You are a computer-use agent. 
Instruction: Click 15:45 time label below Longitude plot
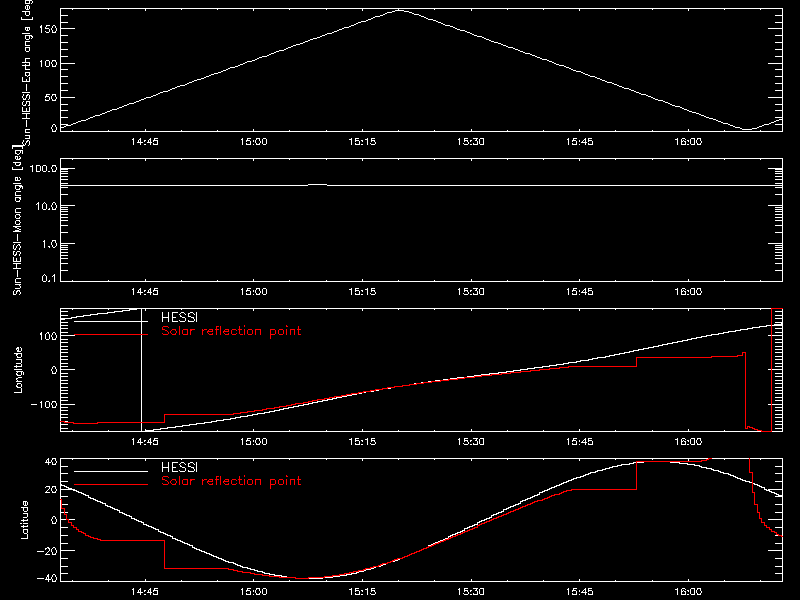(580, 442)
